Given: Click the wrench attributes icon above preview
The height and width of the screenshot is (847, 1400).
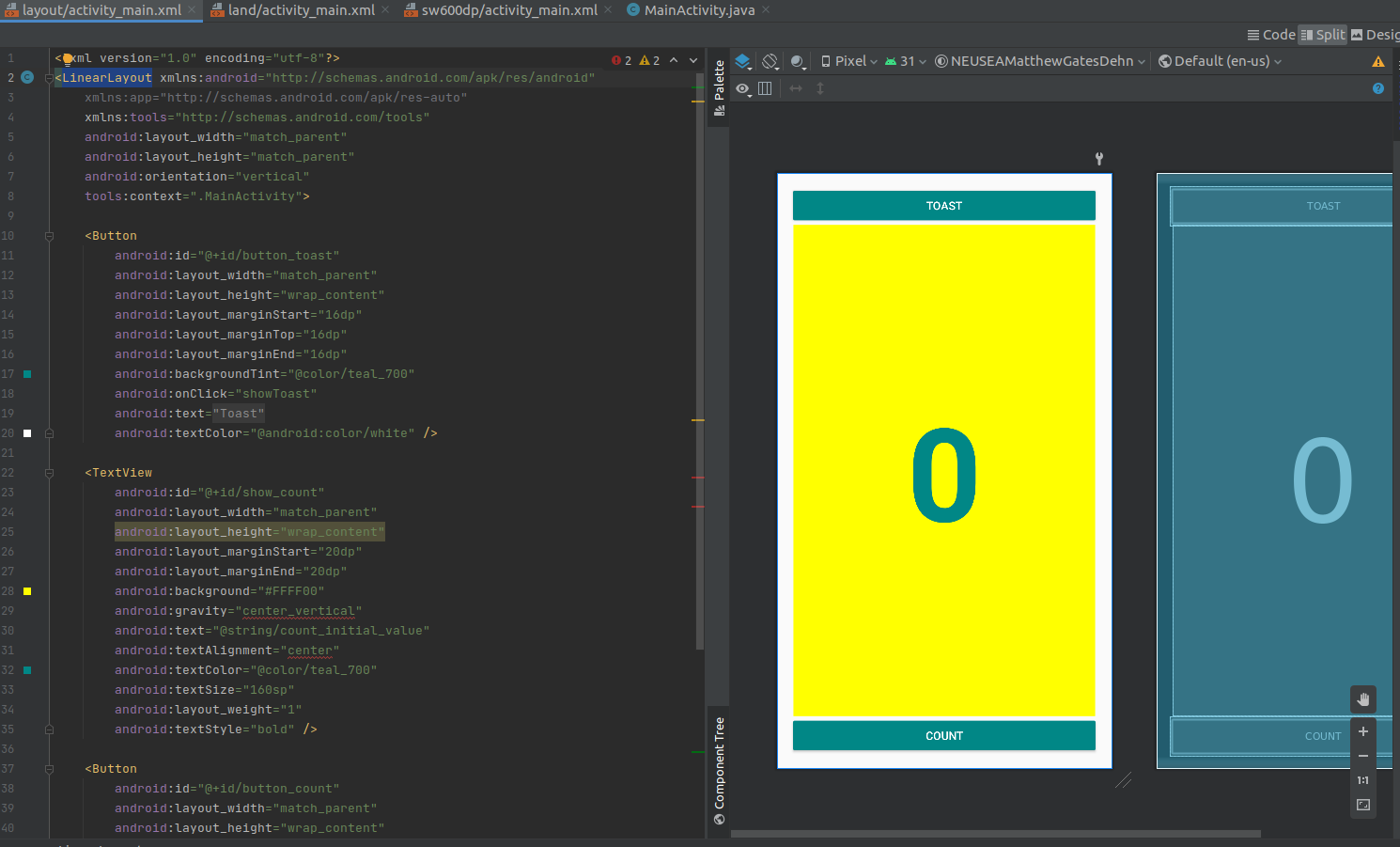Looking at the screenshot, I should 1099,159.
